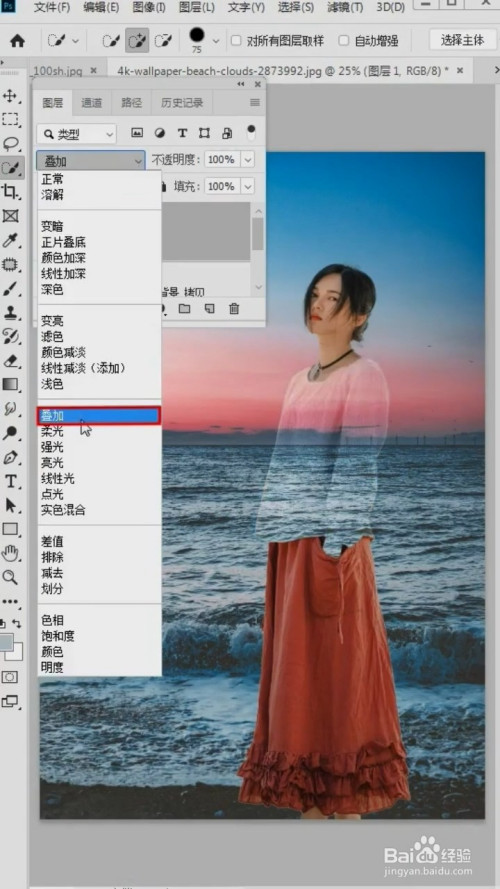Screen dimensions: 500x889
Task: Select the Lasso tool
Action: pos(10,143)
